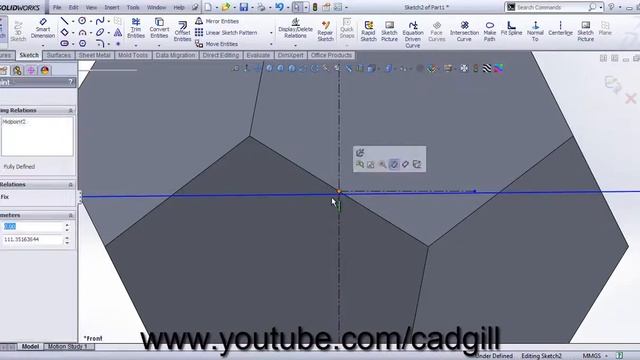Click the Make Path tool
640x360 pixels.
click(x=489, y=31)
